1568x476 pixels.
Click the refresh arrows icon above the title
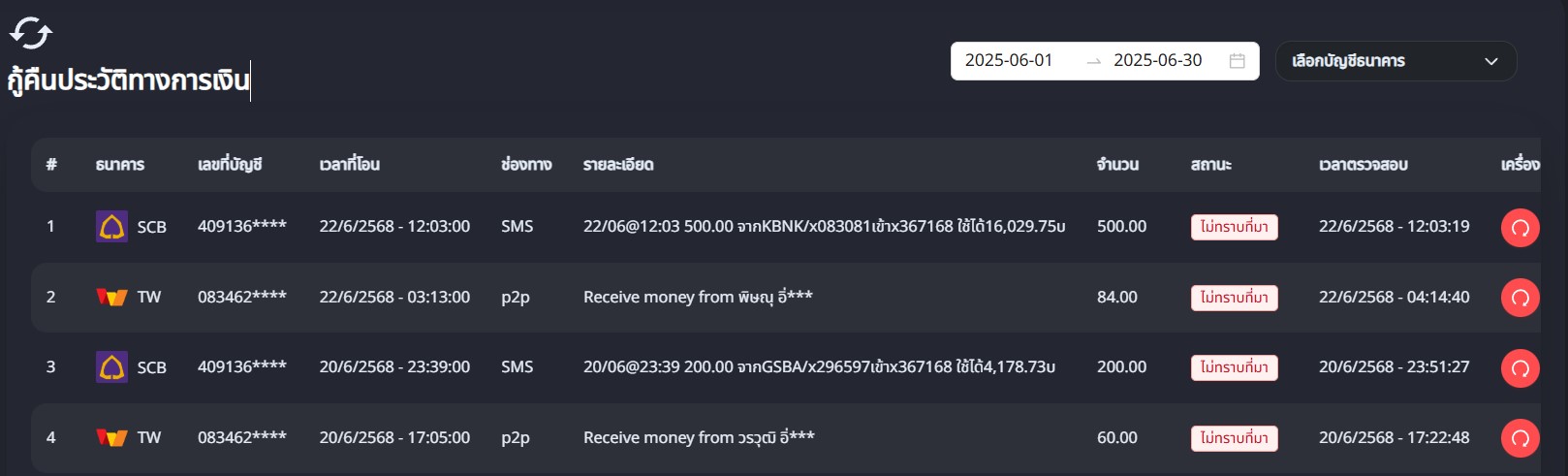coord(31,33)
